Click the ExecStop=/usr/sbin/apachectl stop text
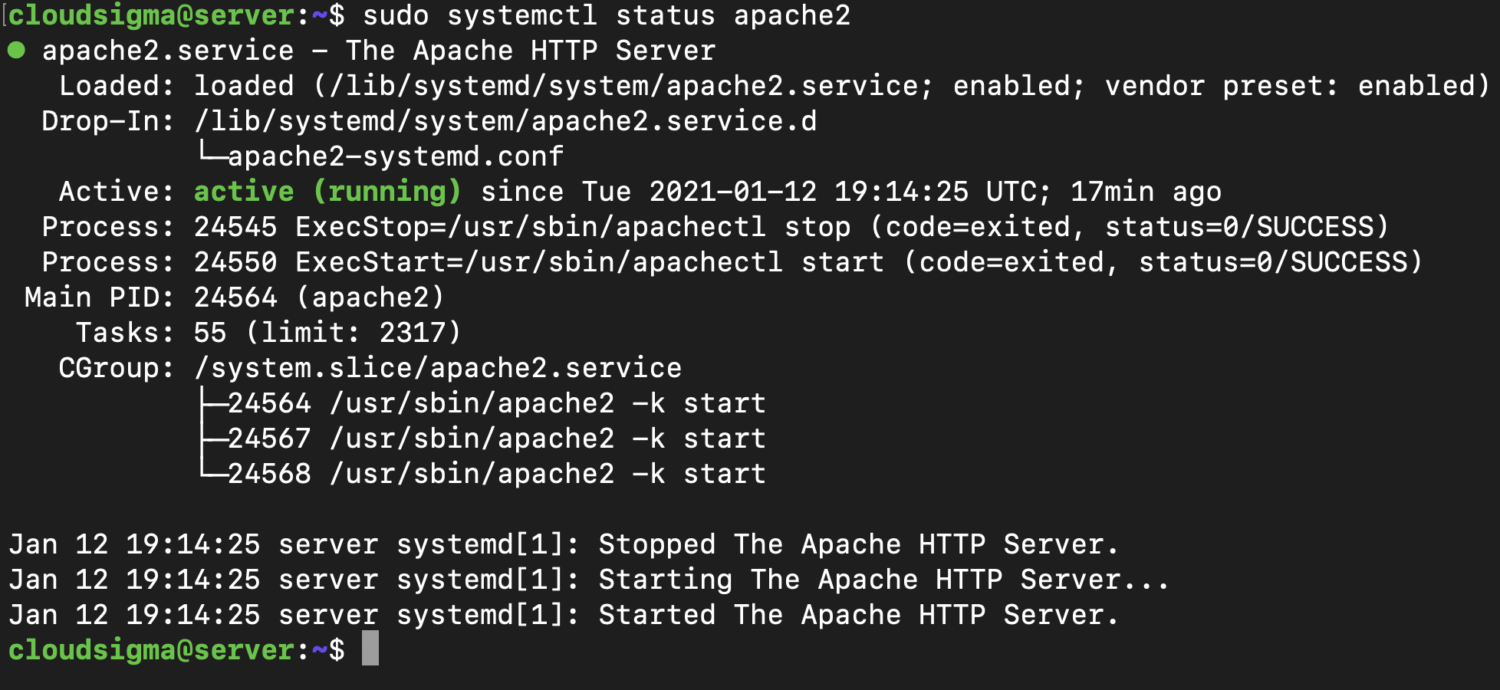The image size is (1500, 690). tap(573, 227)
